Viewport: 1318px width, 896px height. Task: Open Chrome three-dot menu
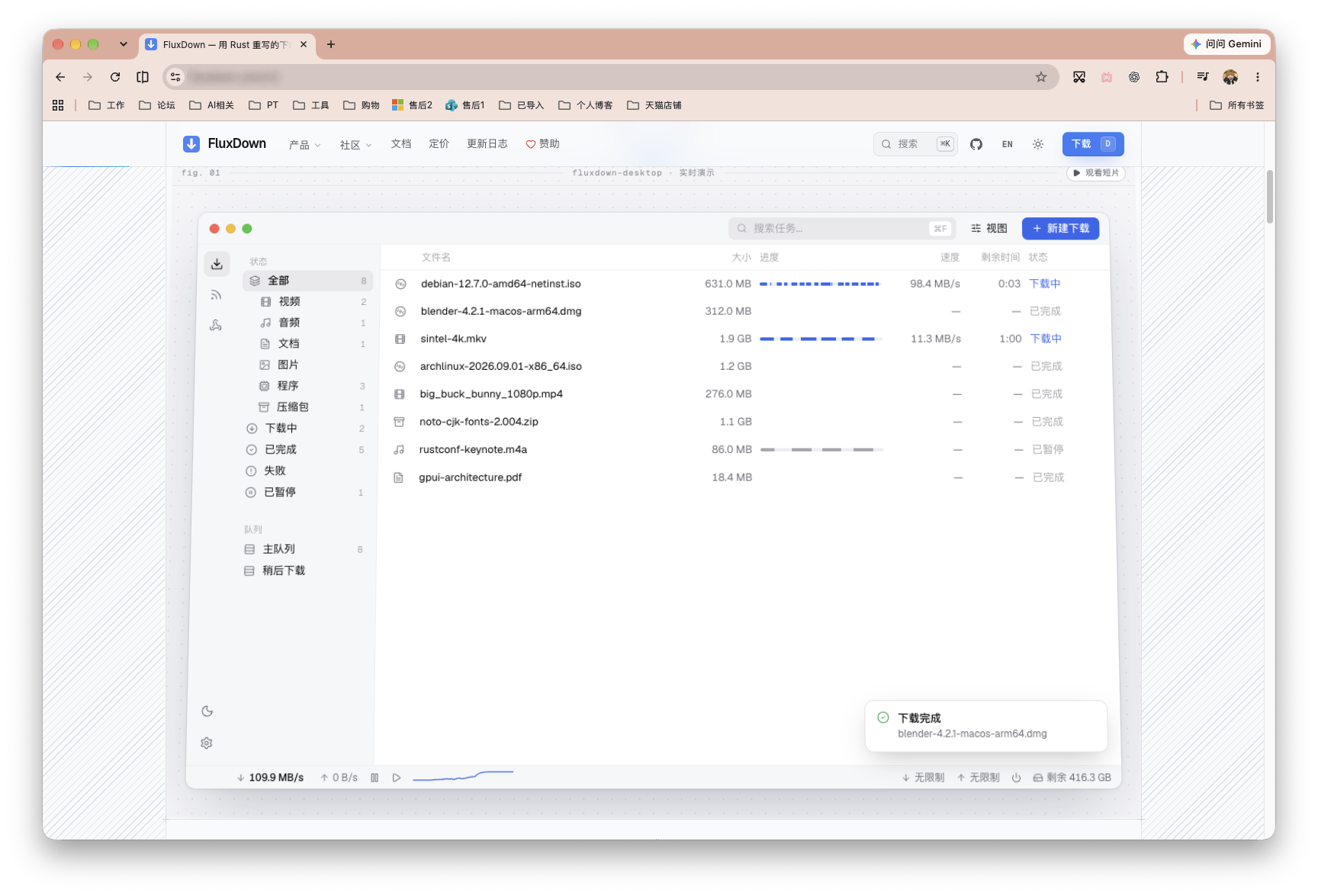pos(1258,77)
